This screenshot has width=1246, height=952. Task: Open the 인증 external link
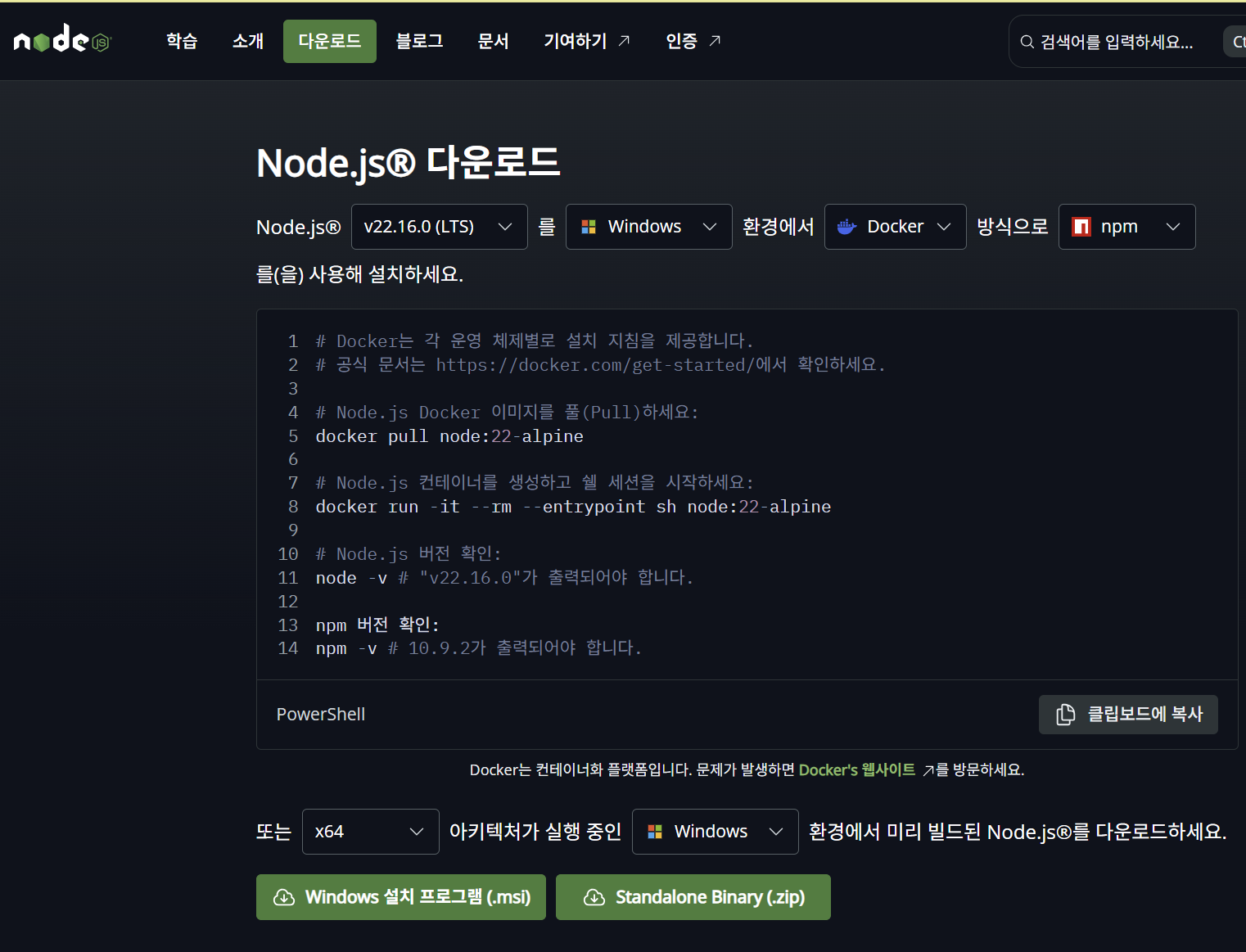[x=693, y=41]
